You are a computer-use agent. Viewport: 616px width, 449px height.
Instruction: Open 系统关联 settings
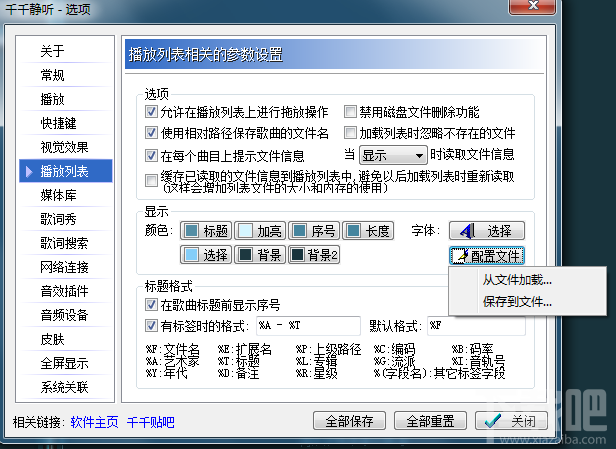pos(65,387)
